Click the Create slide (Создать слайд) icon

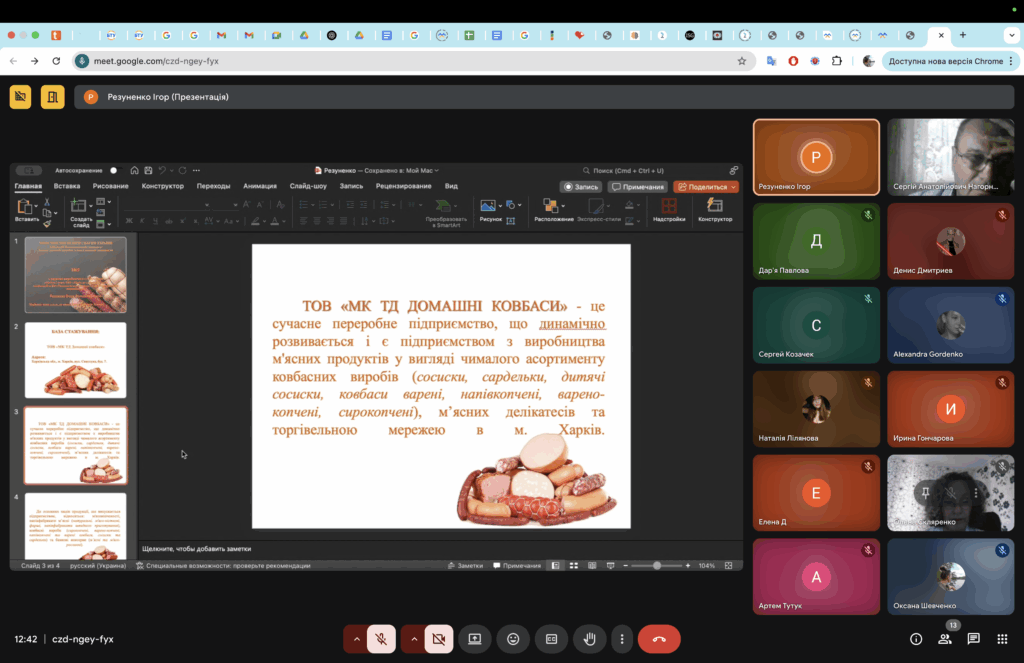(x=79, y=206)
